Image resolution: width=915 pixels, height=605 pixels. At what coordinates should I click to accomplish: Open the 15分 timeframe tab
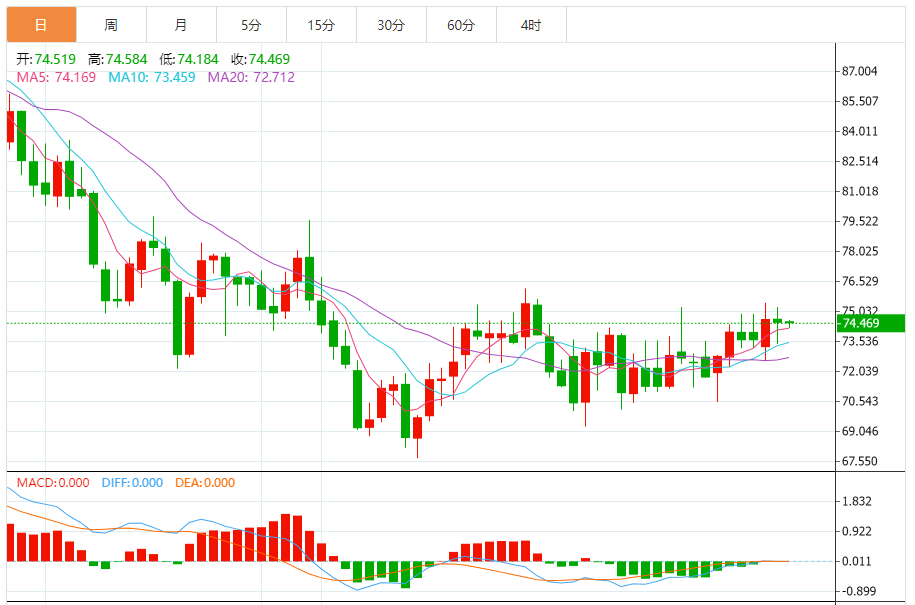coord(322,25)
